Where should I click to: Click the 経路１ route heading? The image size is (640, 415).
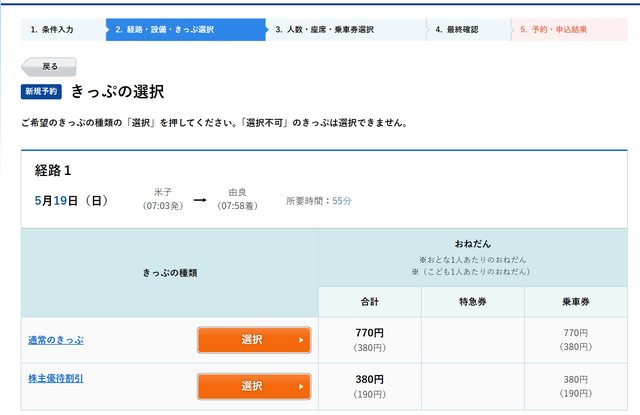coord(53,170)
